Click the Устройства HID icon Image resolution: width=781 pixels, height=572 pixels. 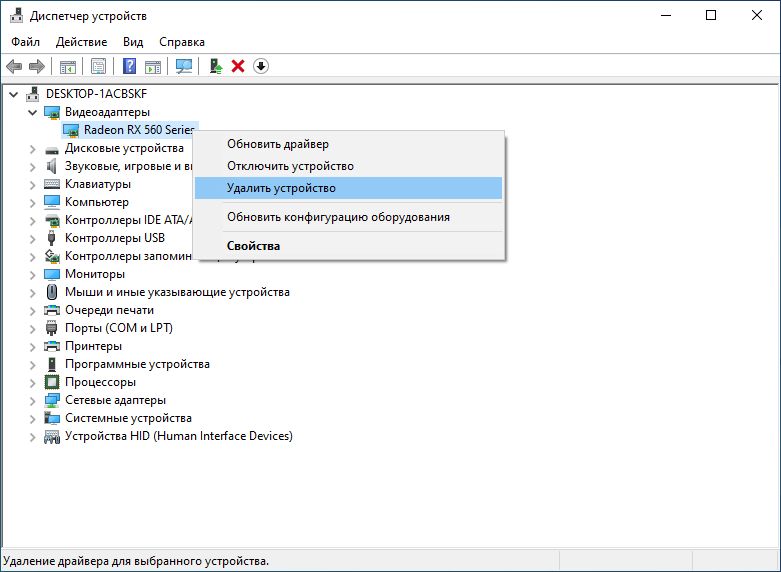(52, 436)
